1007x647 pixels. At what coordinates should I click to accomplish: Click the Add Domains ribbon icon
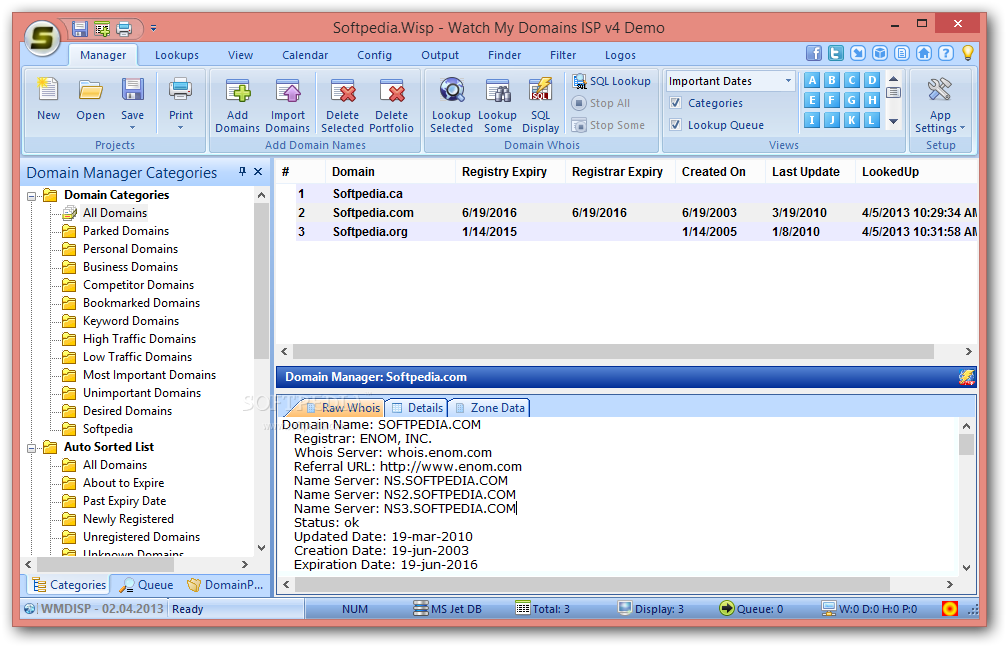point(237,105)
